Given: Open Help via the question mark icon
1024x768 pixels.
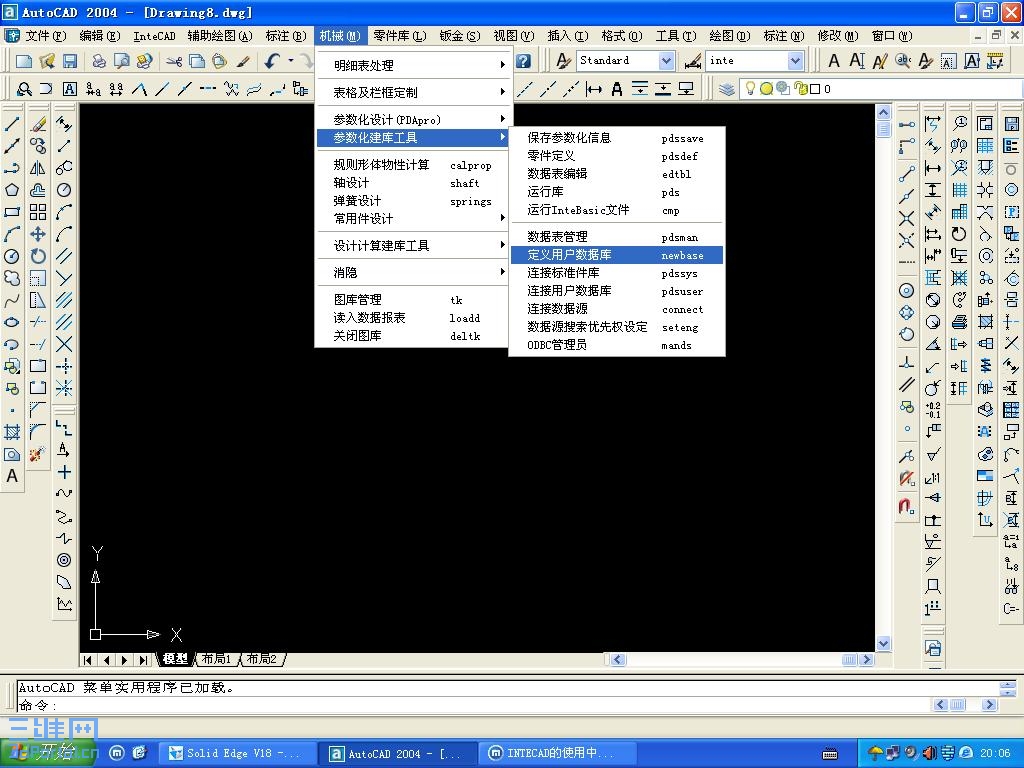Looking at the screenshot, I should pos(523,61).
